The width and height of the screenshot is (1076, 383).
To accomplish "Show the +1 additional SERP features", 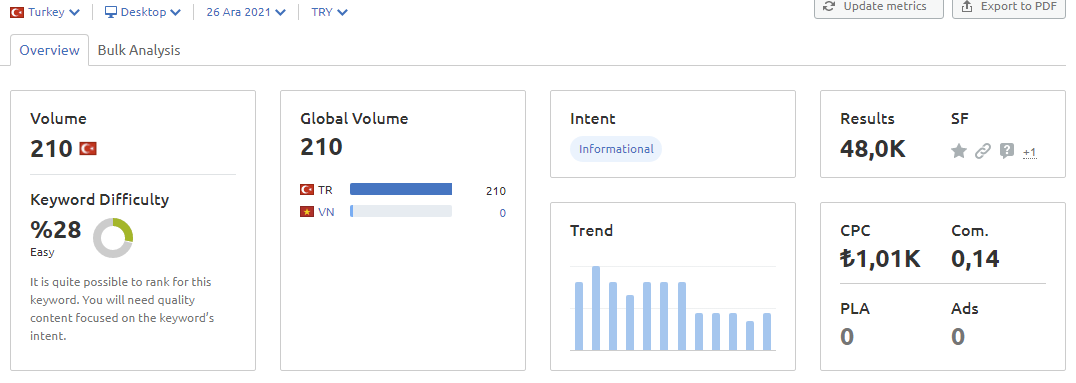I will [x=1029, y=152].
